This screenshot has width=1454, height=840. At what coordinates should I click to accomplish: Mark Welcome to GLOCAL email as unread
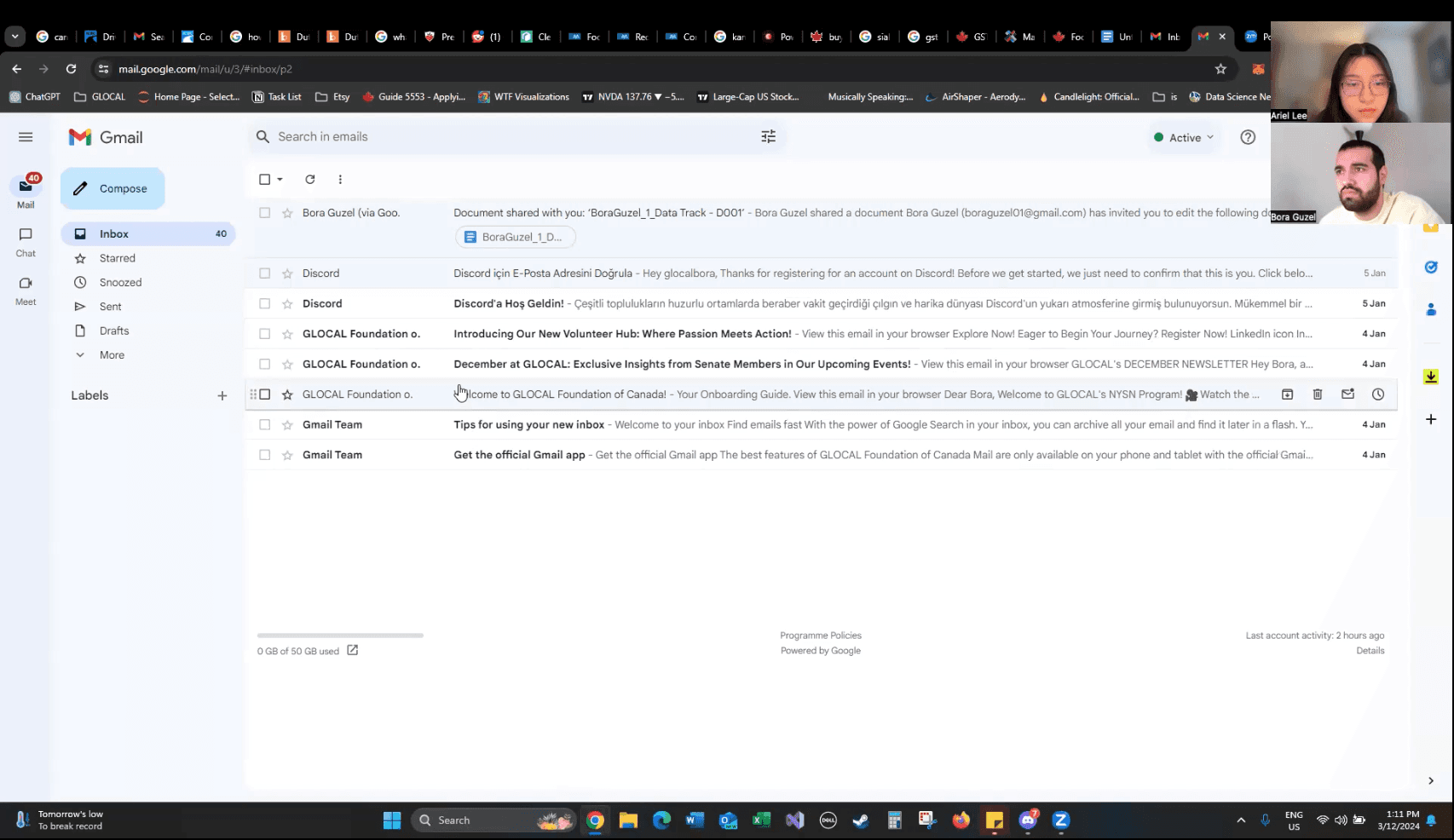click(1347, 394)
